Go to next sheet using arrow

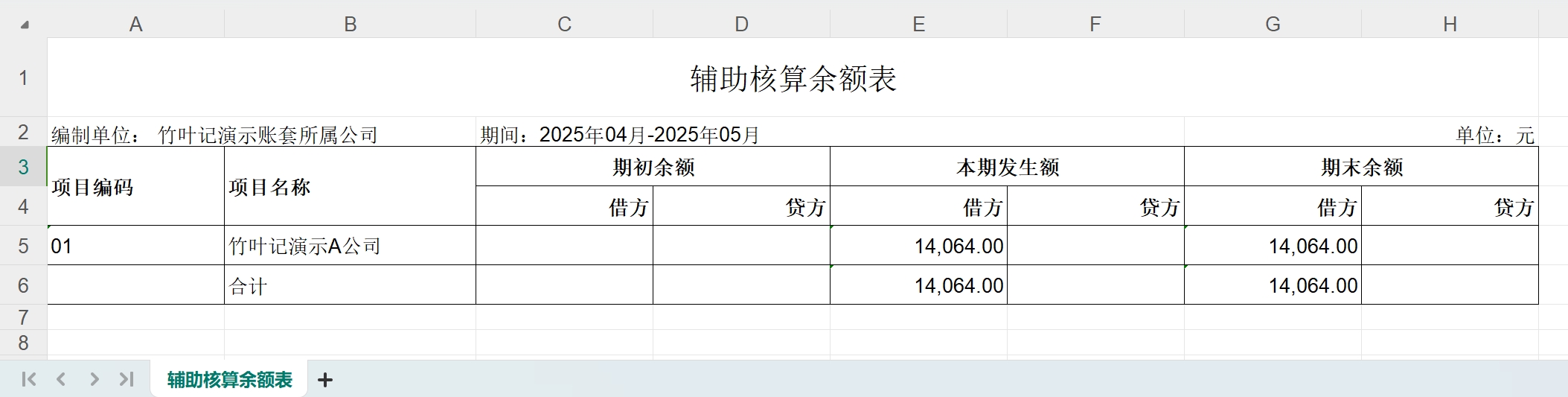[x=94, y=379]
